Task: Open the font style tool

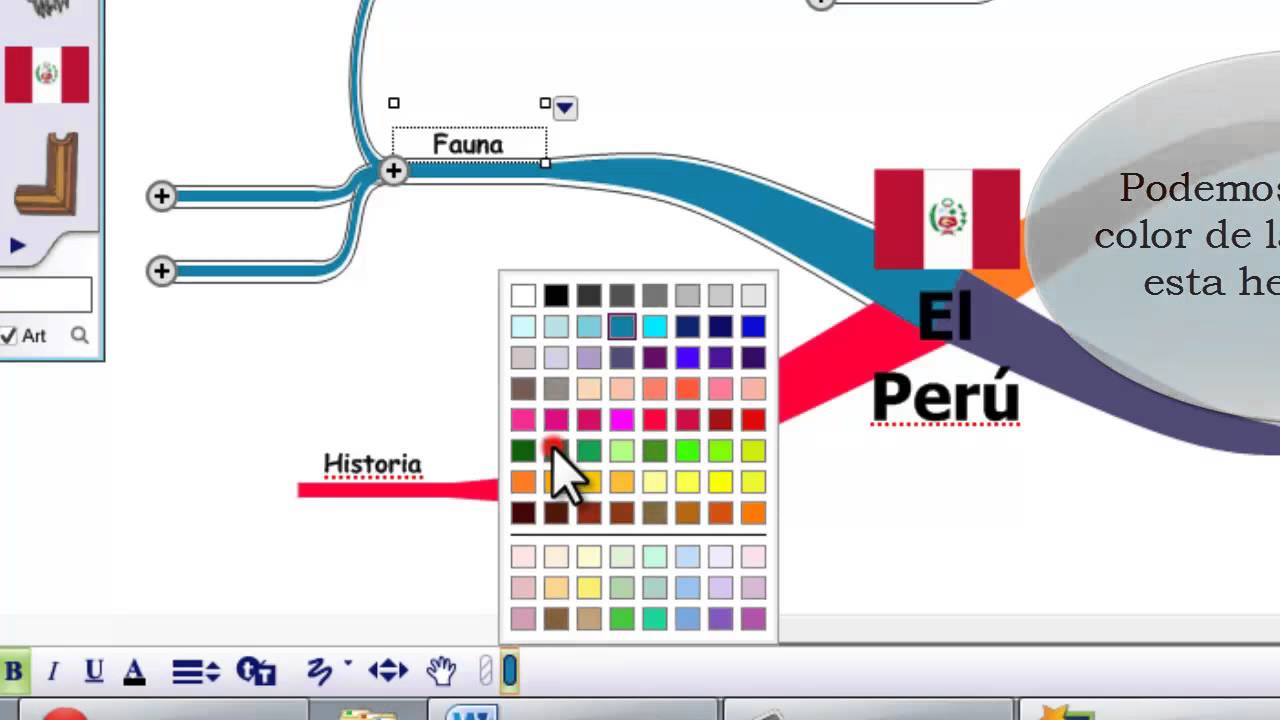Action: pos(256,671)
